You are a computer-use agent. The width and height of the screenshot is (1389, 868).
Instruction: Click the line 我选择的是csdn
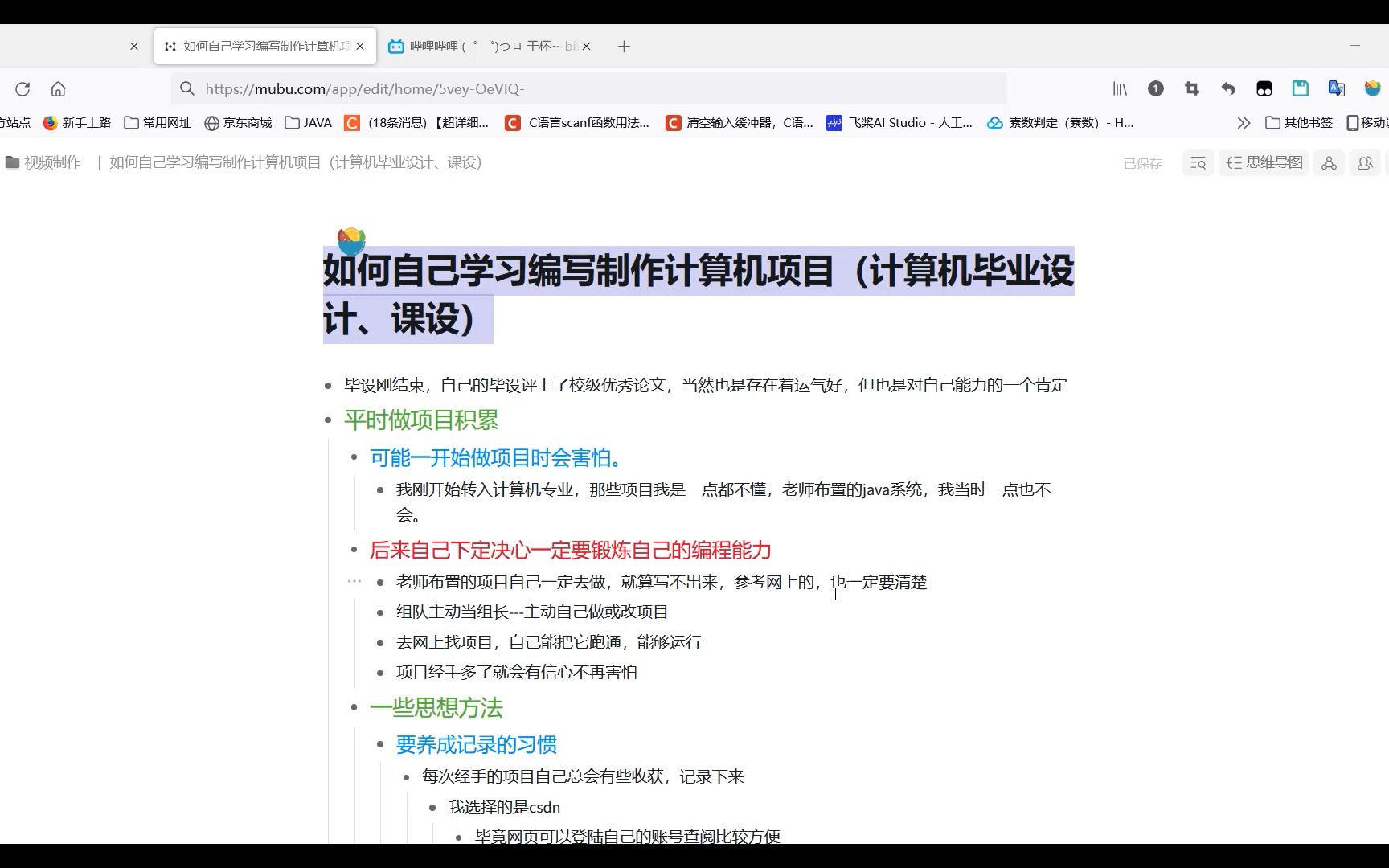pyautogui.click(x=504, y=807)
